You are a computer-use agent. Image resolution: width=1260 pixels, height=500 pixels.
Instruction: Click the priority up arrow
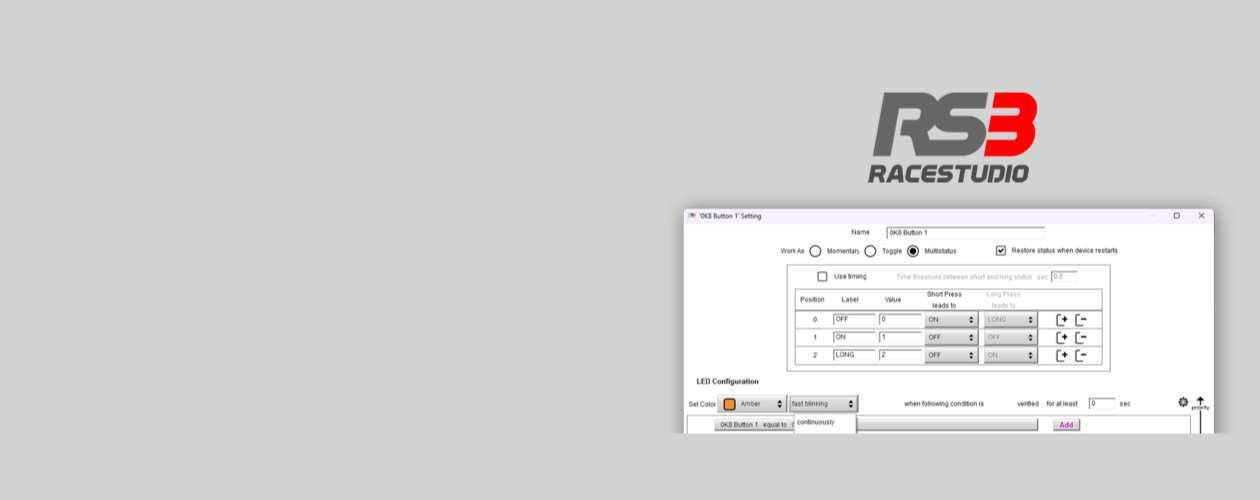point(1200,401)
